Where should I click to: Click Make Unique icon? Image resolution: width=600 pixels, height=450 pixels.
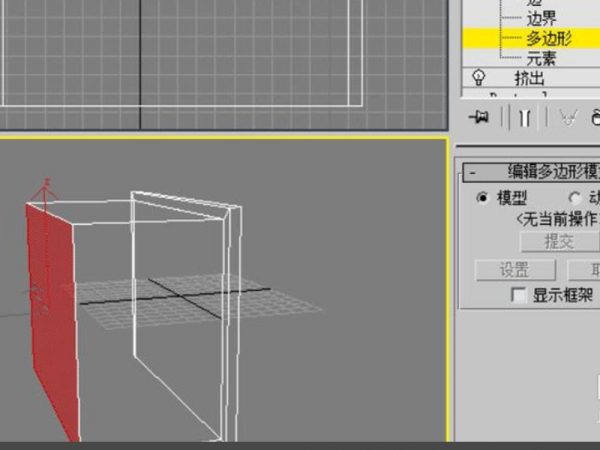(568, 117)
